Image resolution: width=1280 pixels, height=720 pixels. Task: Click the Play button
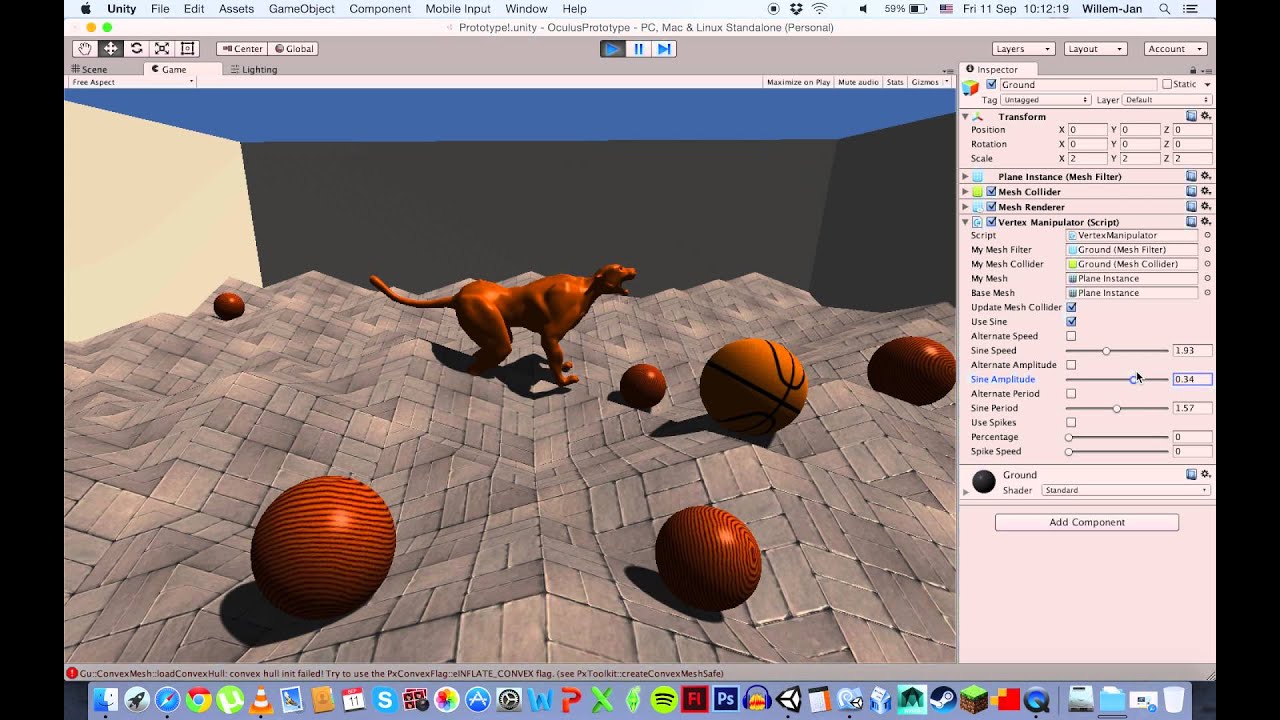(612, 48)
